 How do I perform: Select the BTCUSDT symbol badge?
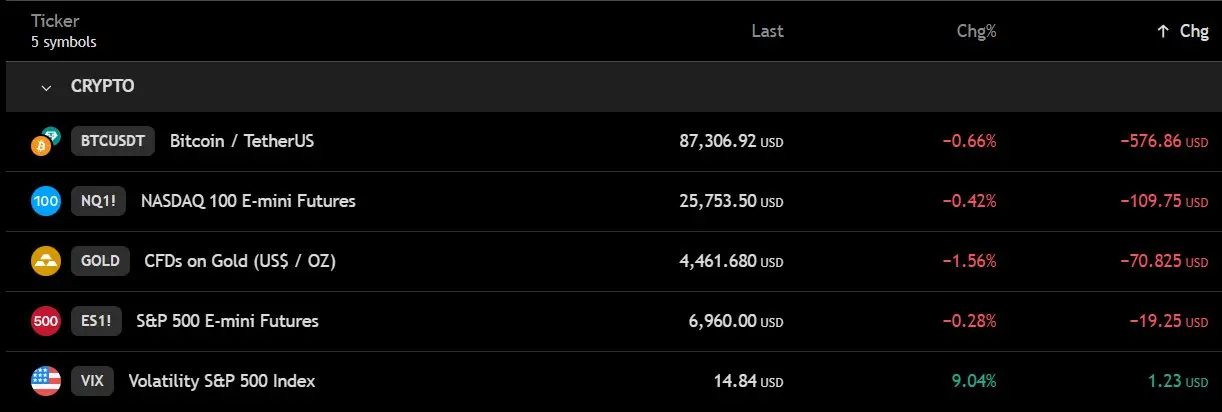click(x=113, y=141)
